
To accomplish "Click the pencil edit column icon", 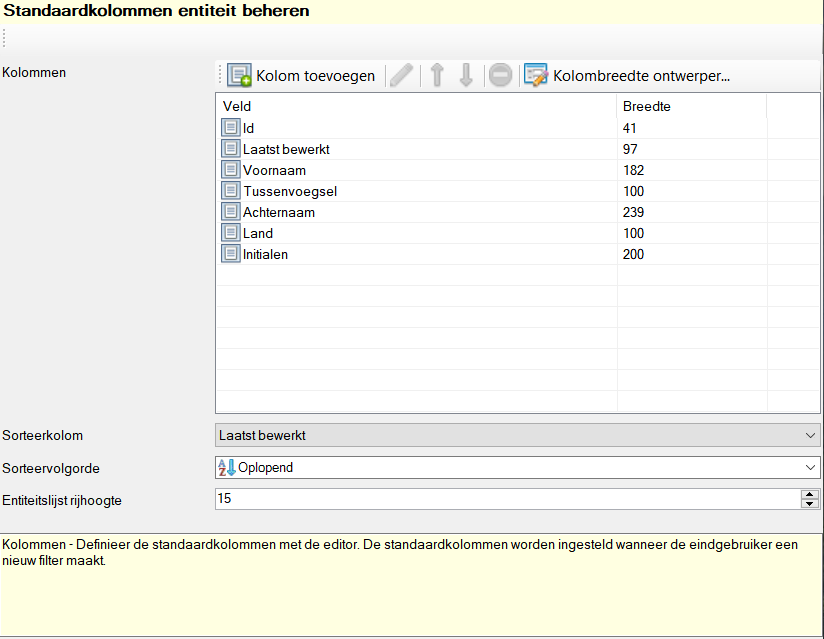I will pos(401,76).
